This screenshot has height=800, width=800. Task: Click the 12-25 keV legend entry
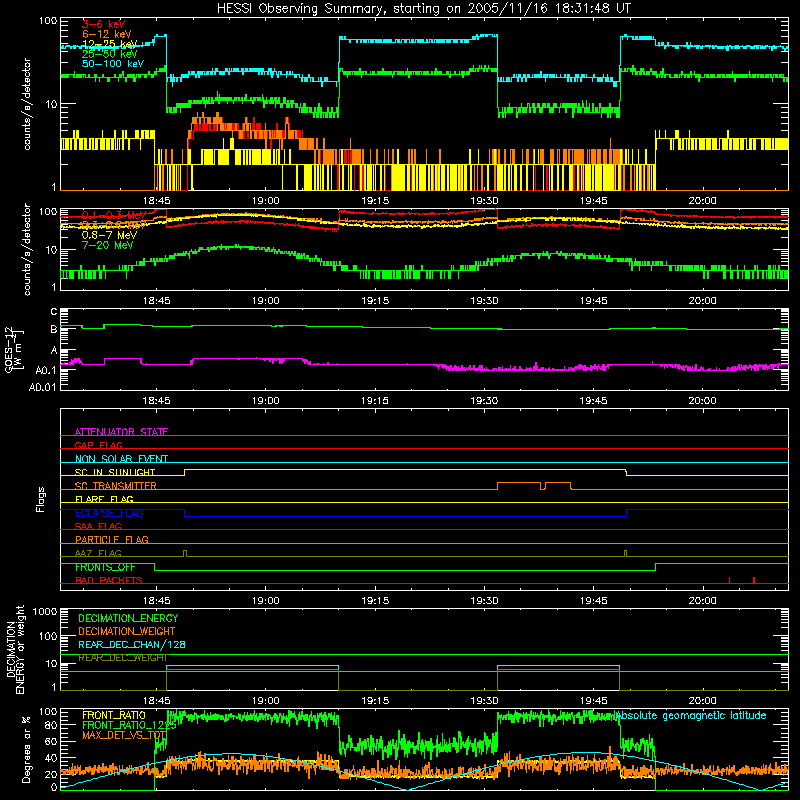pyautogui.click(x=110, y=44)
